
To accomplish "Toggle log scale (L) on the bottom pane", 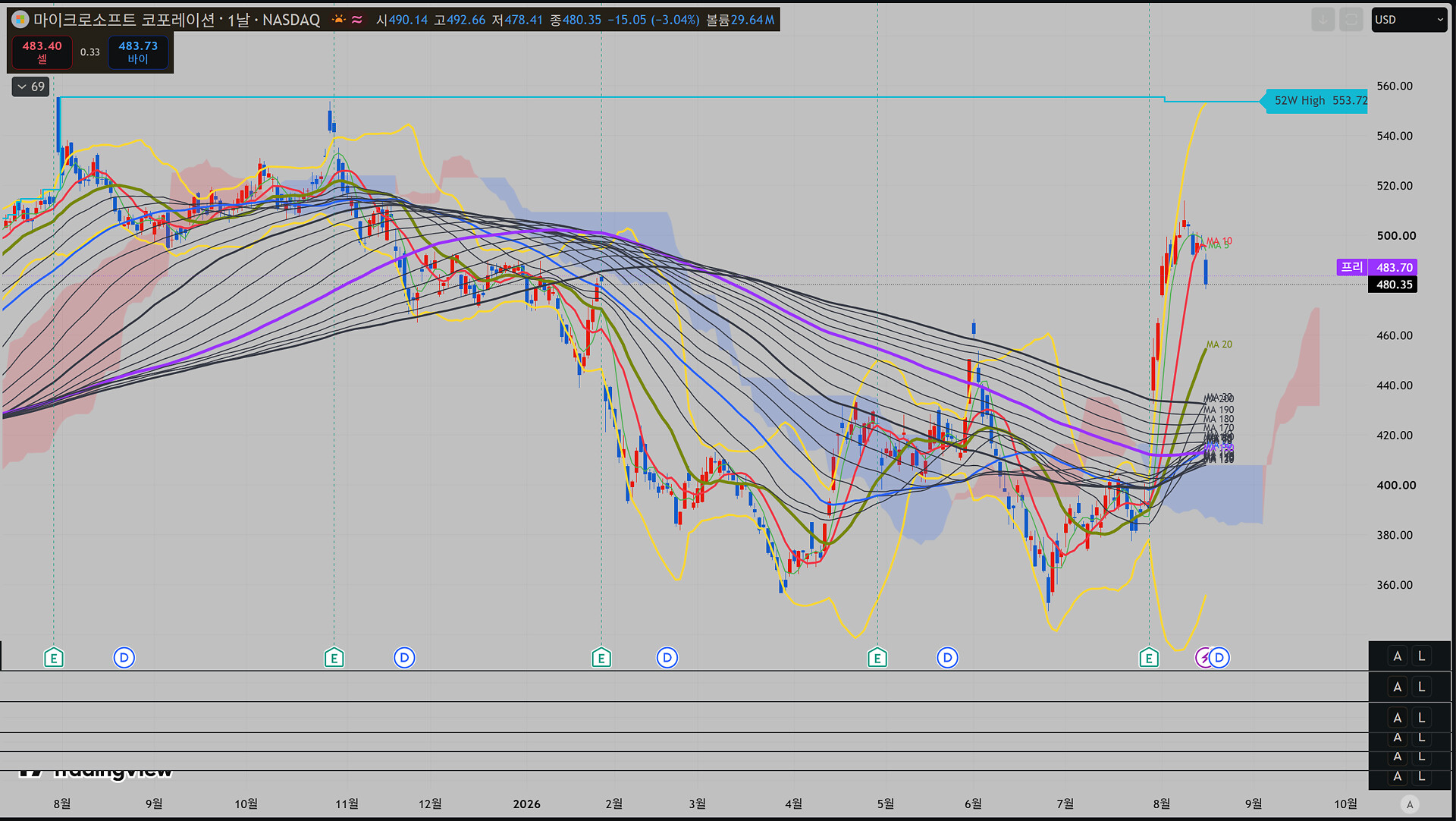I will 1422,776.
